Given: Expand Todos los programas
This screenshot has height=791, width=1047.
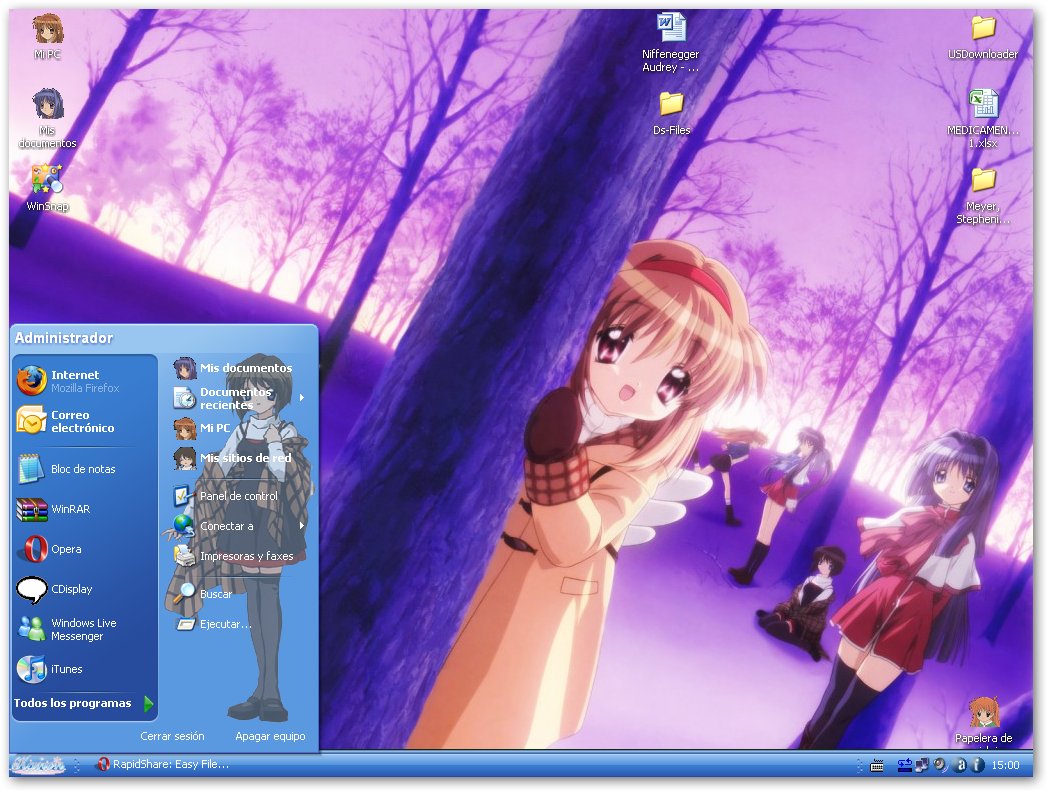Looking at the screenshot, I should pyautogui.click(x=84, y=703).
